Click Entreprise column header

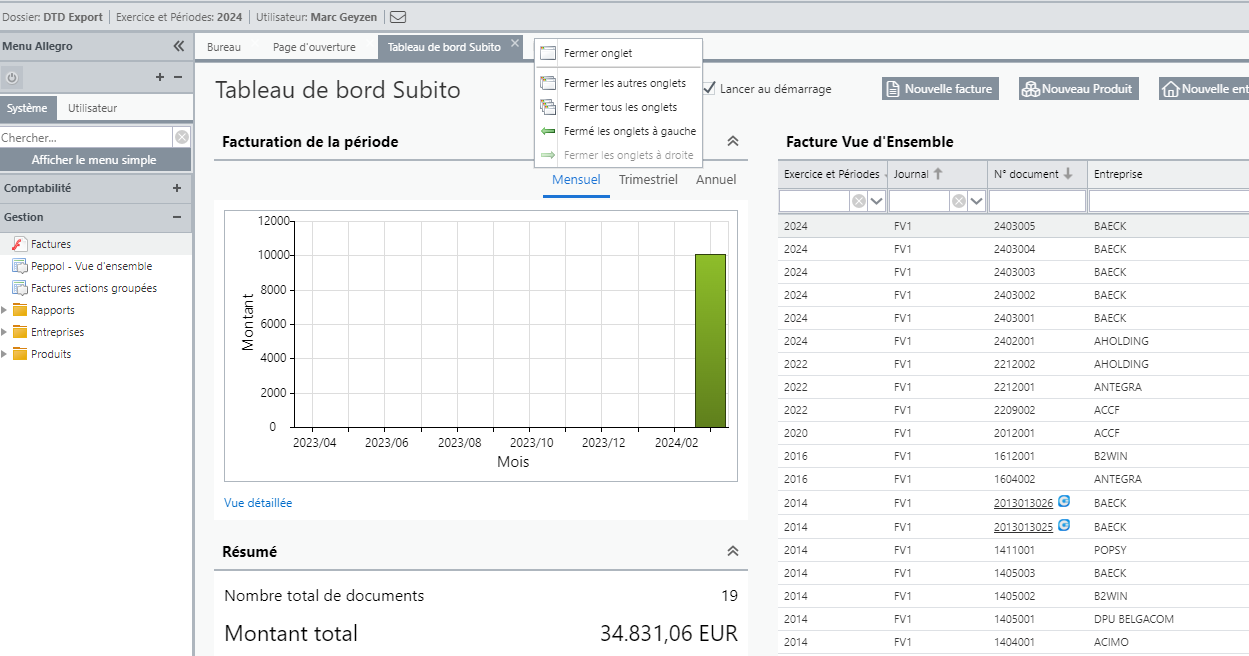coord(1168,174)
